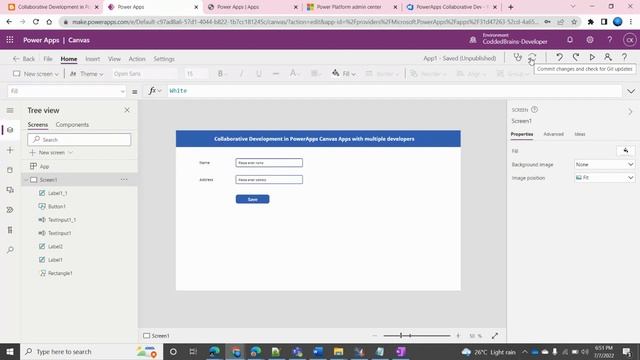Open the Theme dropdown
Viewport: 640px width, 360px height.
click(87, 74)
